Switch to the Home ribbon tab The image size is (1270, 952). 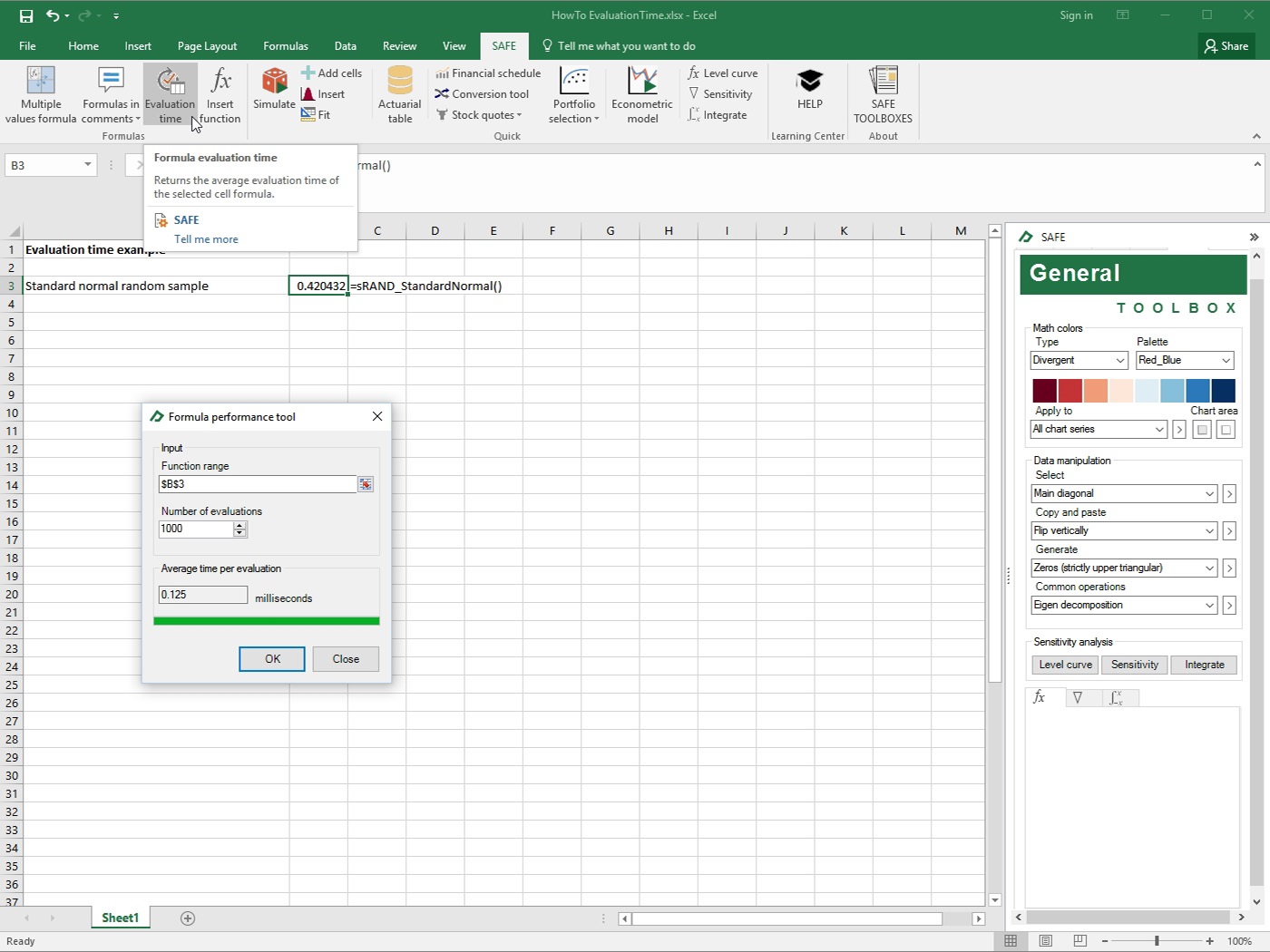(83, 46)
